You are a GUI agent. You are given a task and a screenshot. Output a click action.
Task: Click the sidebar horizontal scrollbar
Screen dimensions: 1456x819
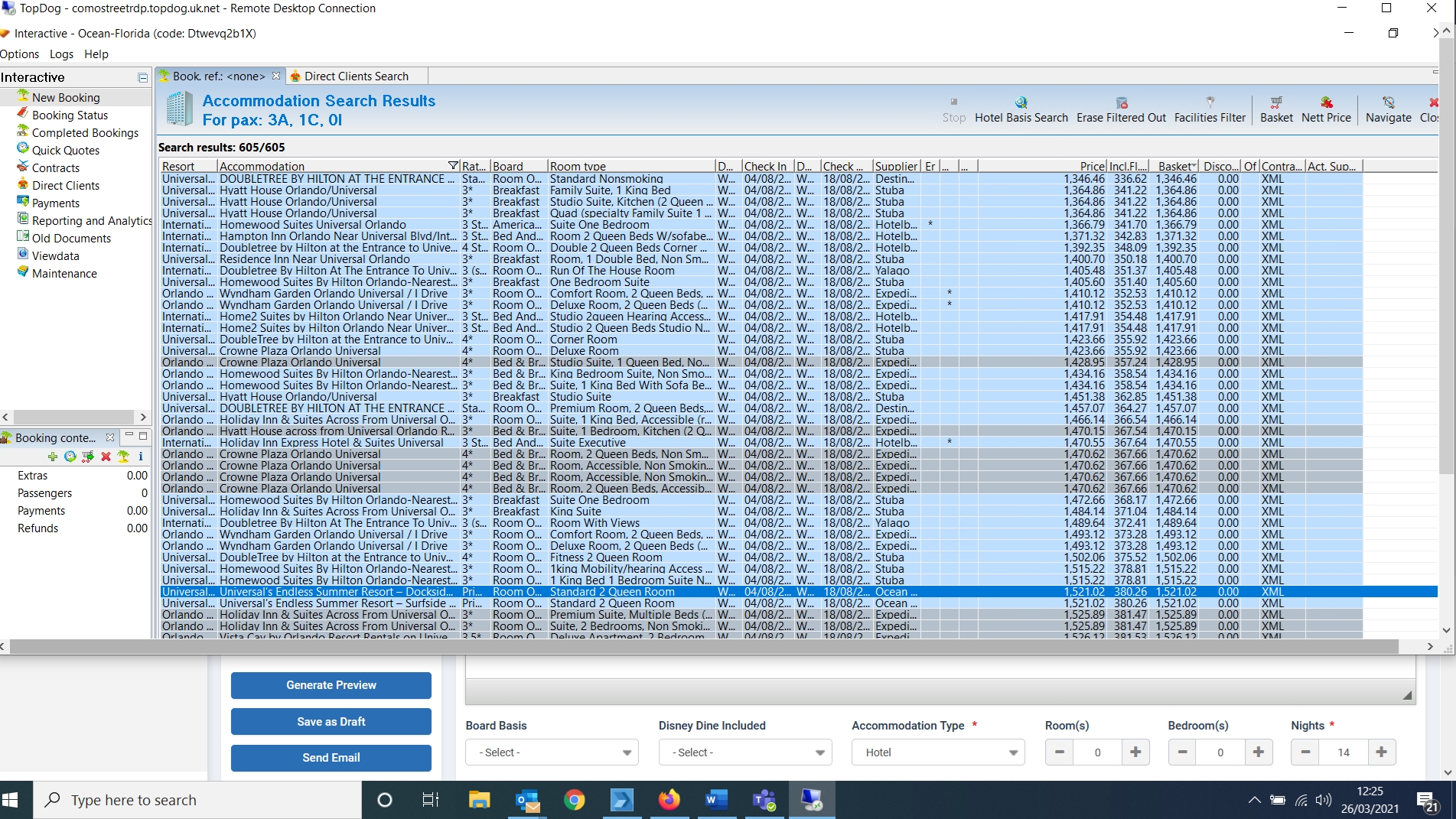point(74,417)
